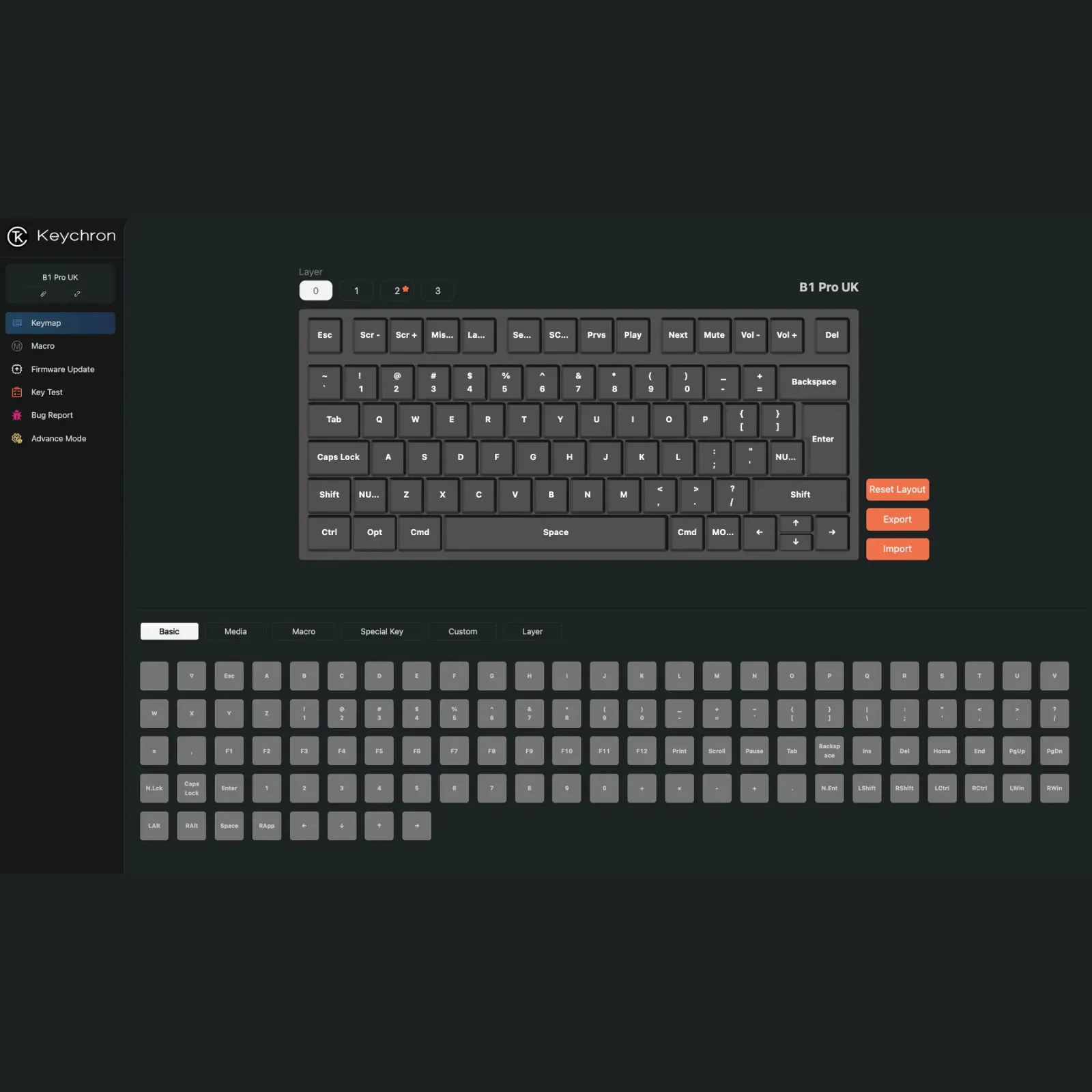Go to Key Test in the sidebar
Image resolution: width=1092 pixels, height=1092 pixels.
[x=46, y=392]
